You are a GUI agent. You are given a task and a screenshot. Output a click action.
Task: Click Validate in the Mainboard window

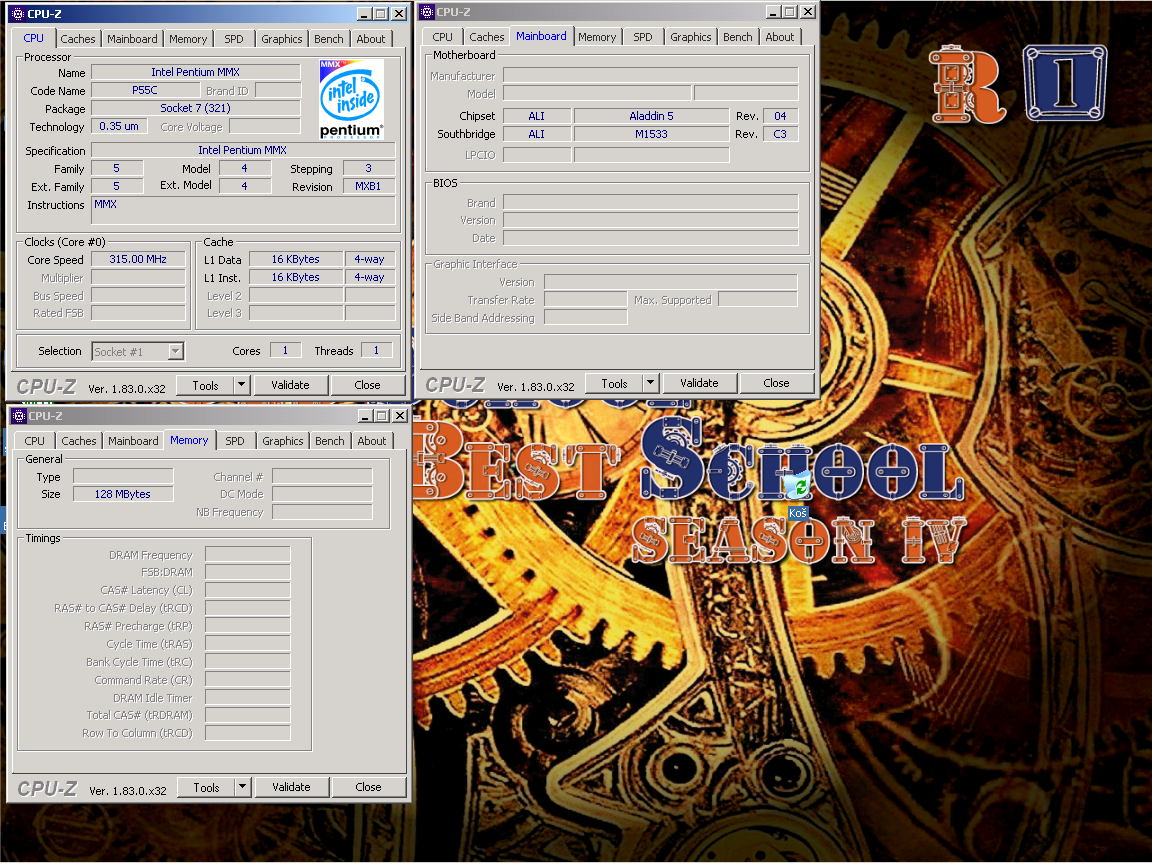pos(699,383)
